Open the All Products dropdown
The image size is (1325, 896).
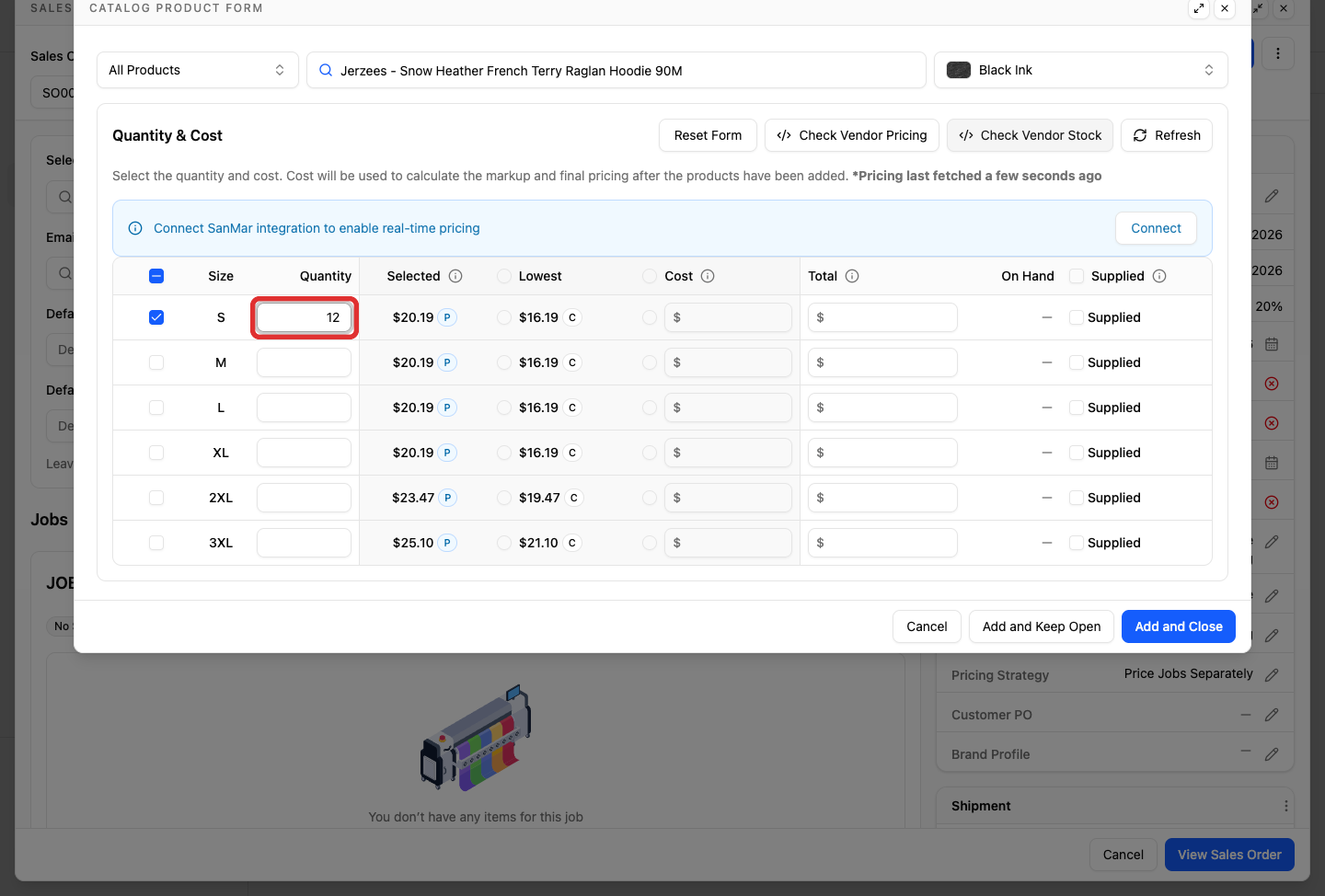point(198,70)
